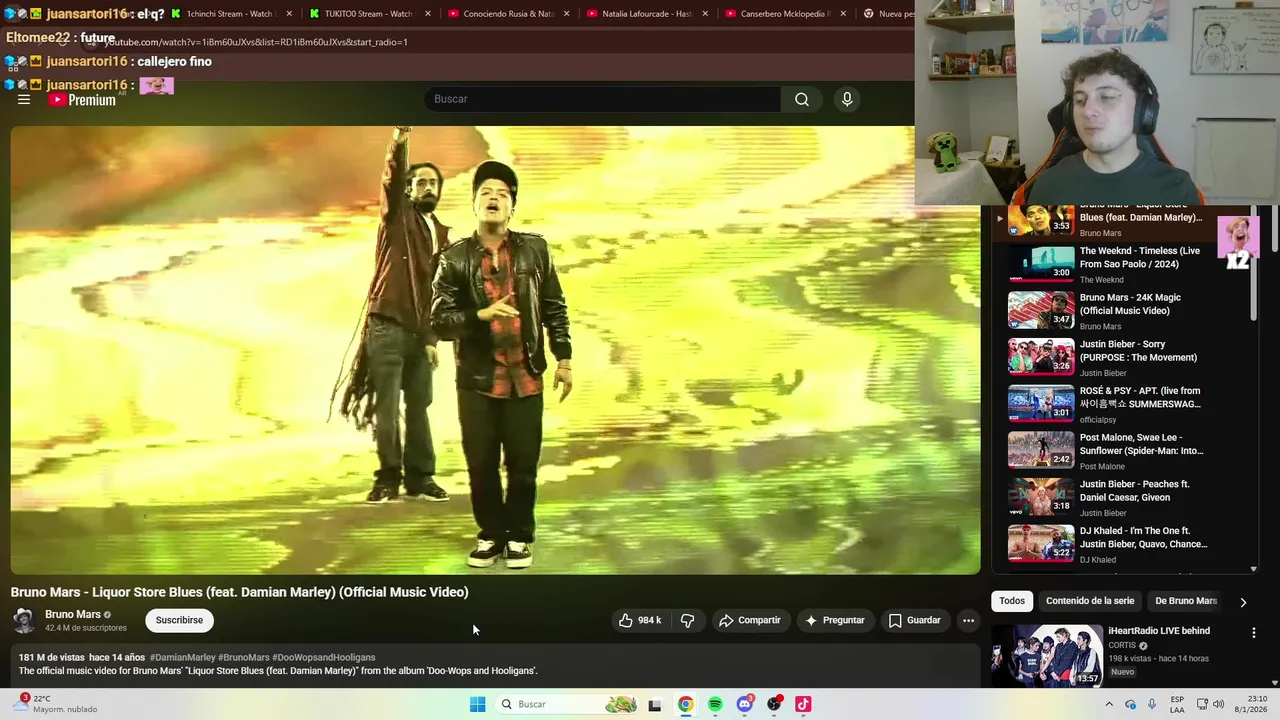1280x720 pixels.
Task: Subscribe via the Suscribirse button
Action: pyautogui.click(x=179, y=620)
